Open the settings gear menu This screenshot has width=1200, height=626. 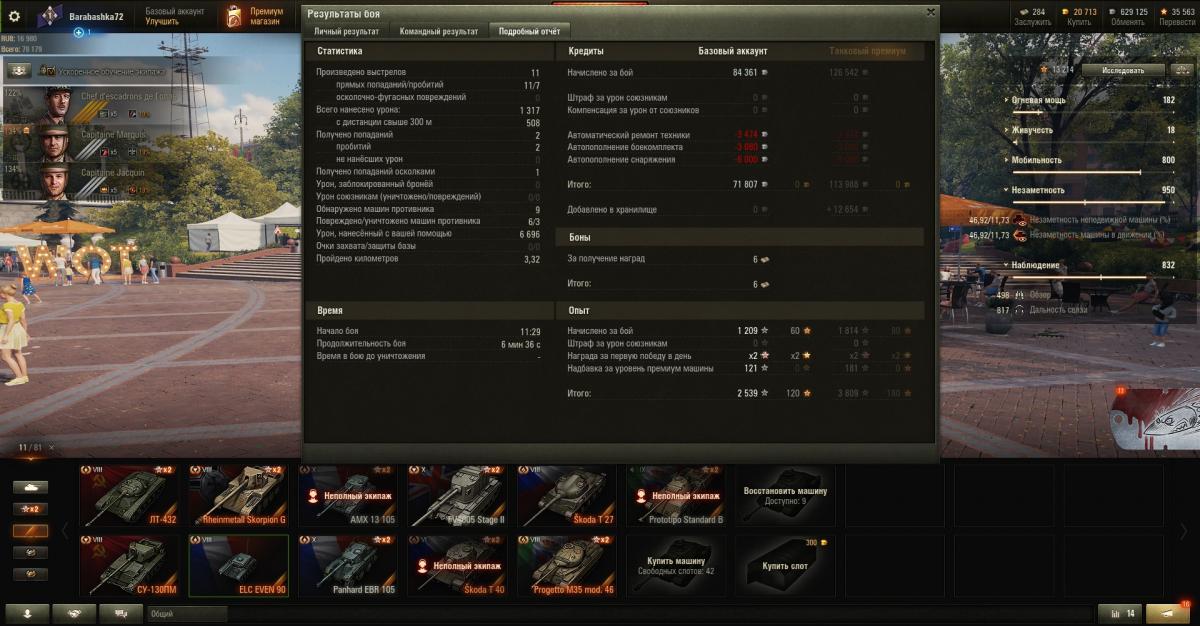14,16
